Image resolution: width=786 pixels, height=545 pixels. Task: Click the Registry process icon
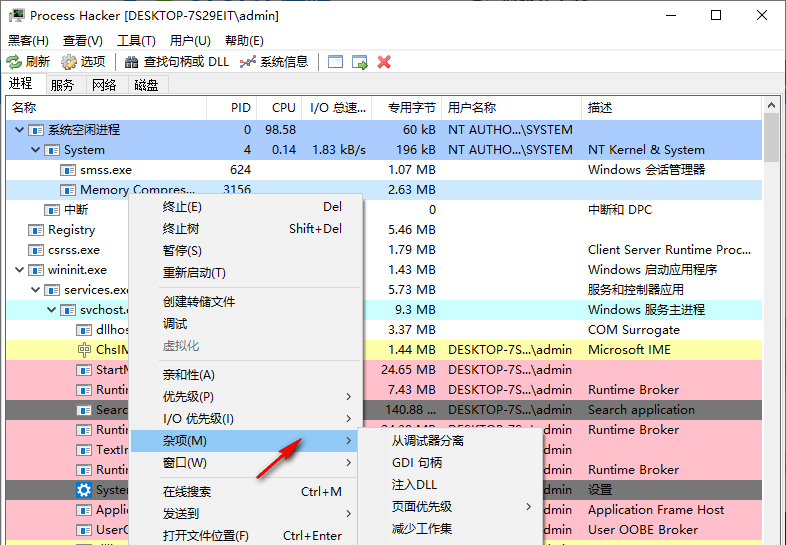(x=36, y=230)
